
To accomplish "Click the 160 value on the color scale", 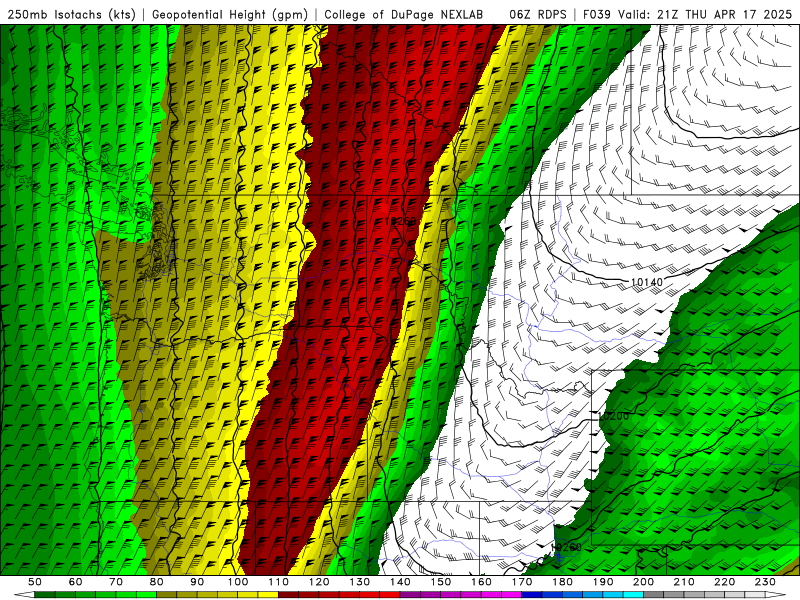I will 482,582.
